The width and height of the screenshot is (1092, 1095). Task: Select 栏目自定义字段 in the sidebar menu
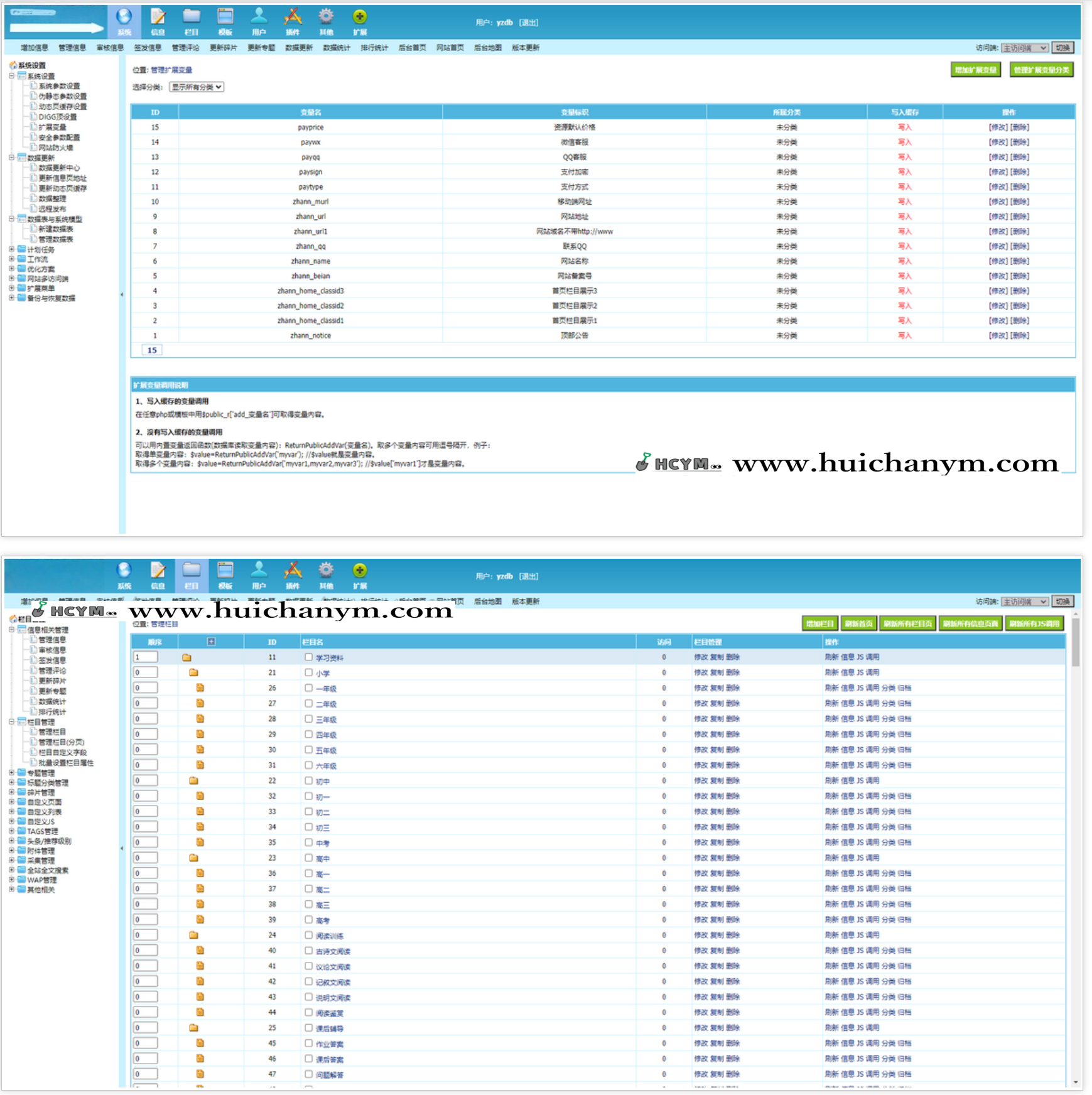(62, 752)
